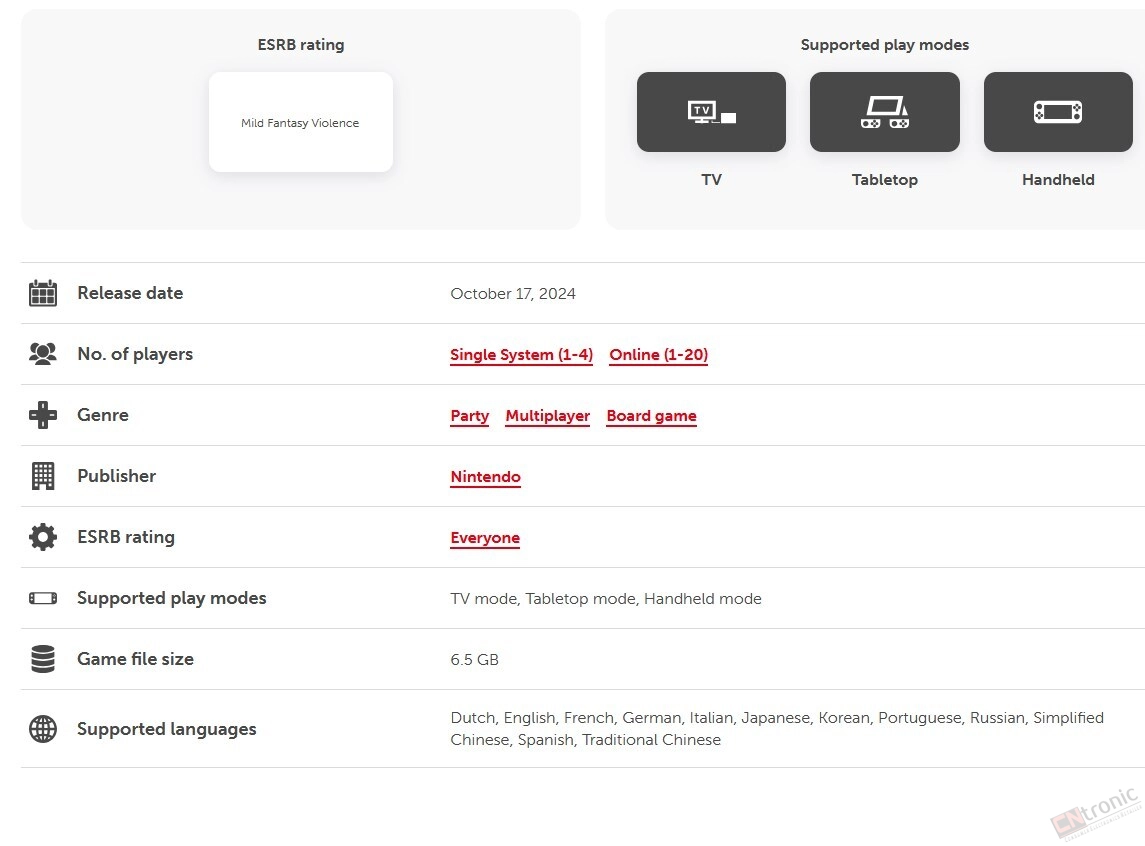Click the Tabletop play mode icon tile
The height and width of the screenshot is (846, 1145).
884,112
